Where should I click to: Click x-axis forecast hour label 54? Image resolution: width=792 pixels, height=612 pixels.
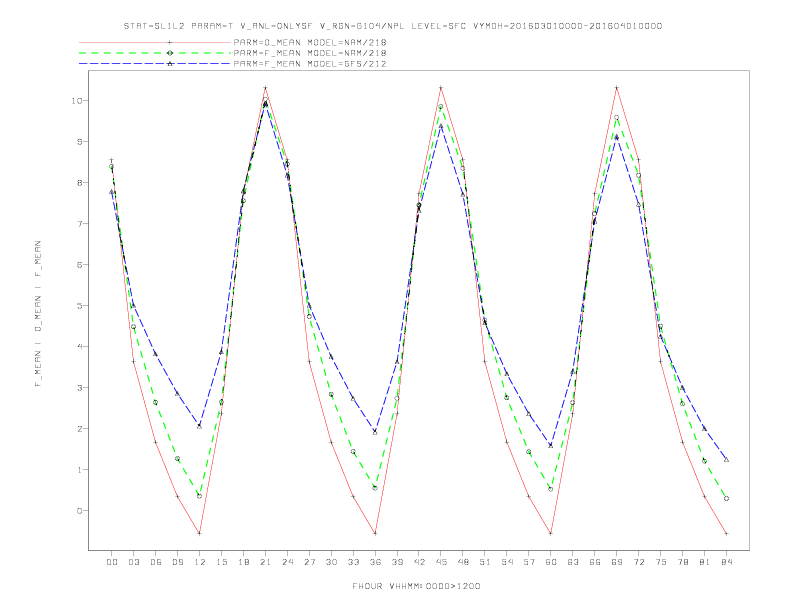(x=507, y=562)
